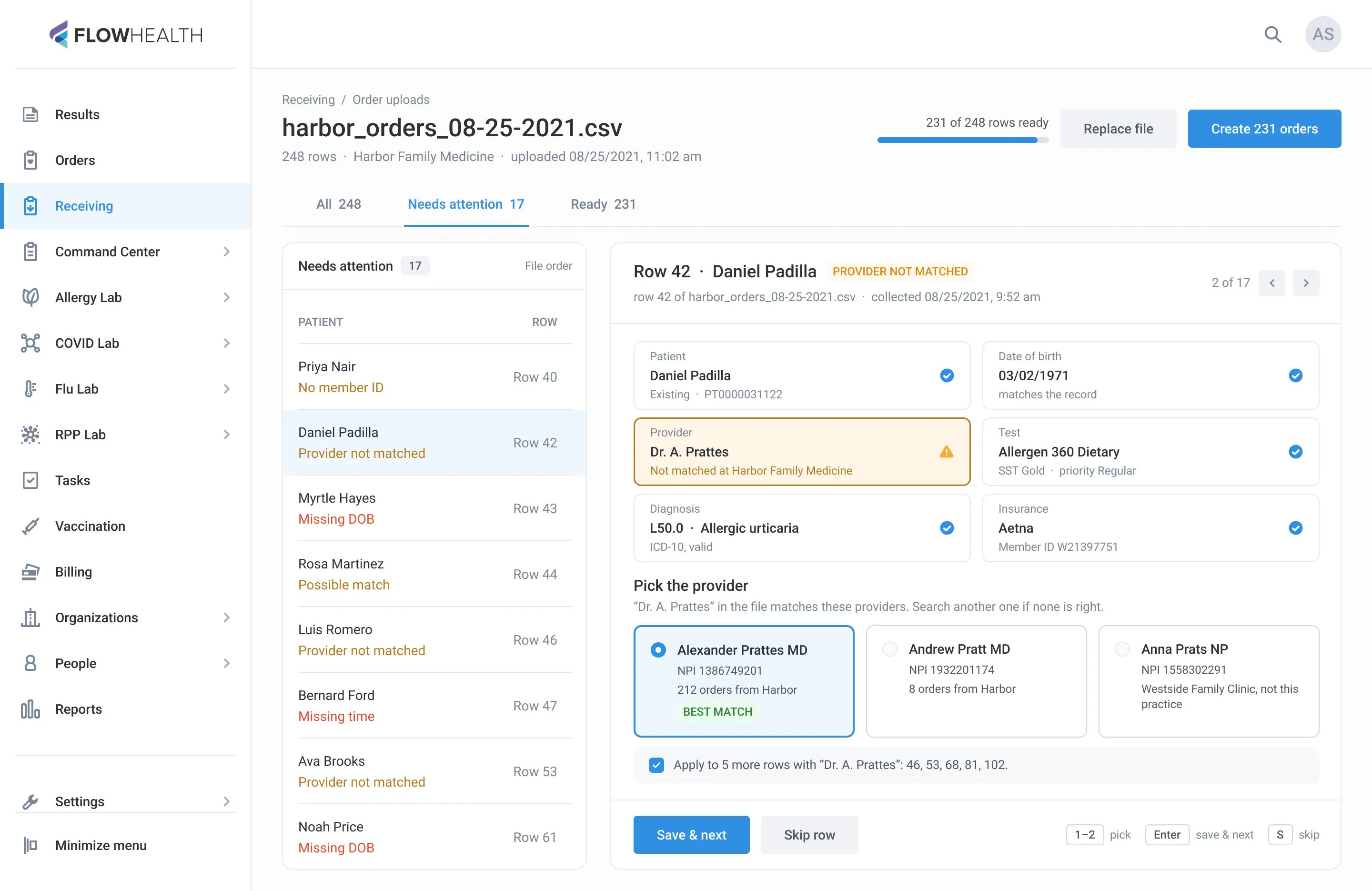Expand the Allergy Lab submenu chevron
Viewport: 1372px width, 891px height.
[x=227, y=297]
